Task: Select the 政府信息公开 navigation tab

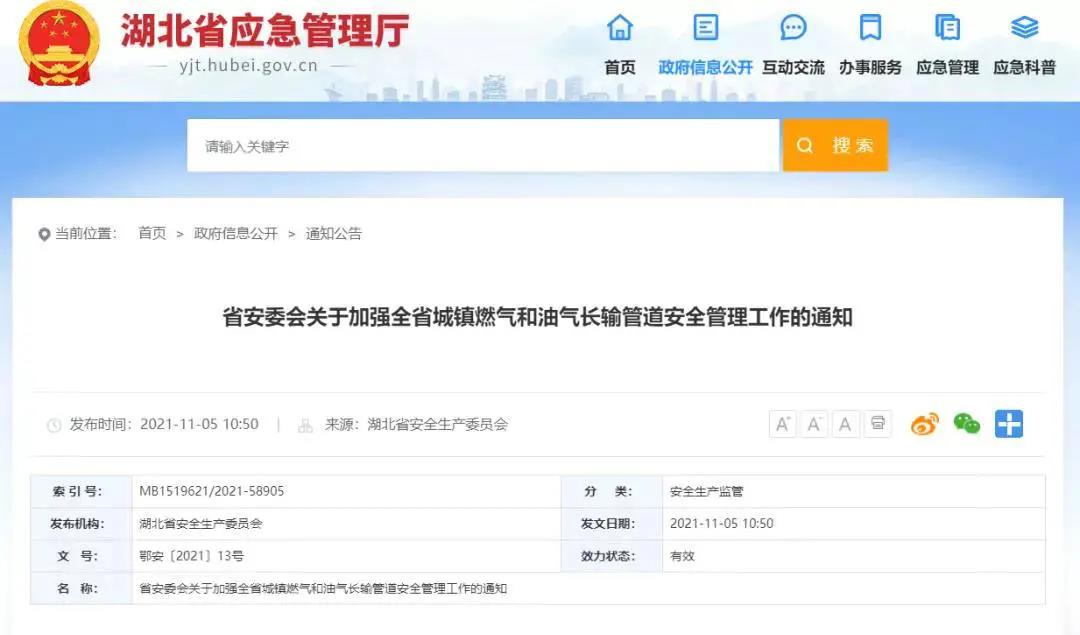Action: pos(705,46)
